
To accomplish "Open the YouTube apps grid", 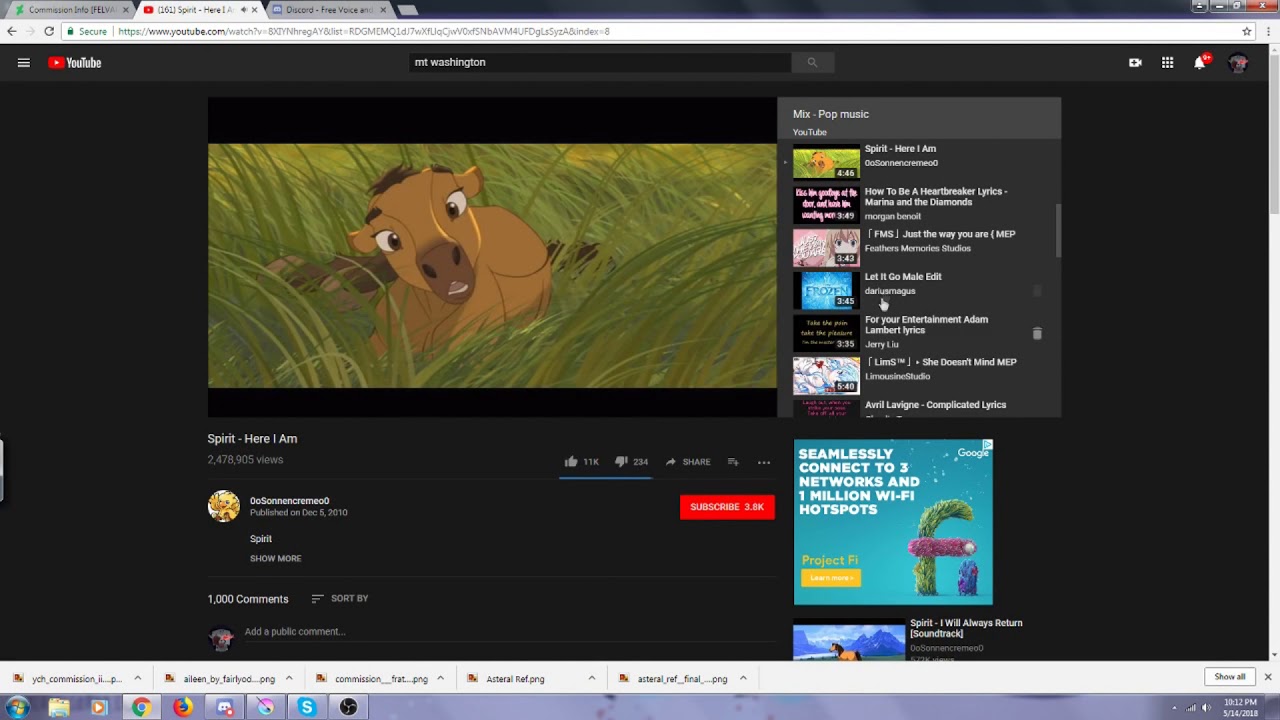I will pos(1167,63).
